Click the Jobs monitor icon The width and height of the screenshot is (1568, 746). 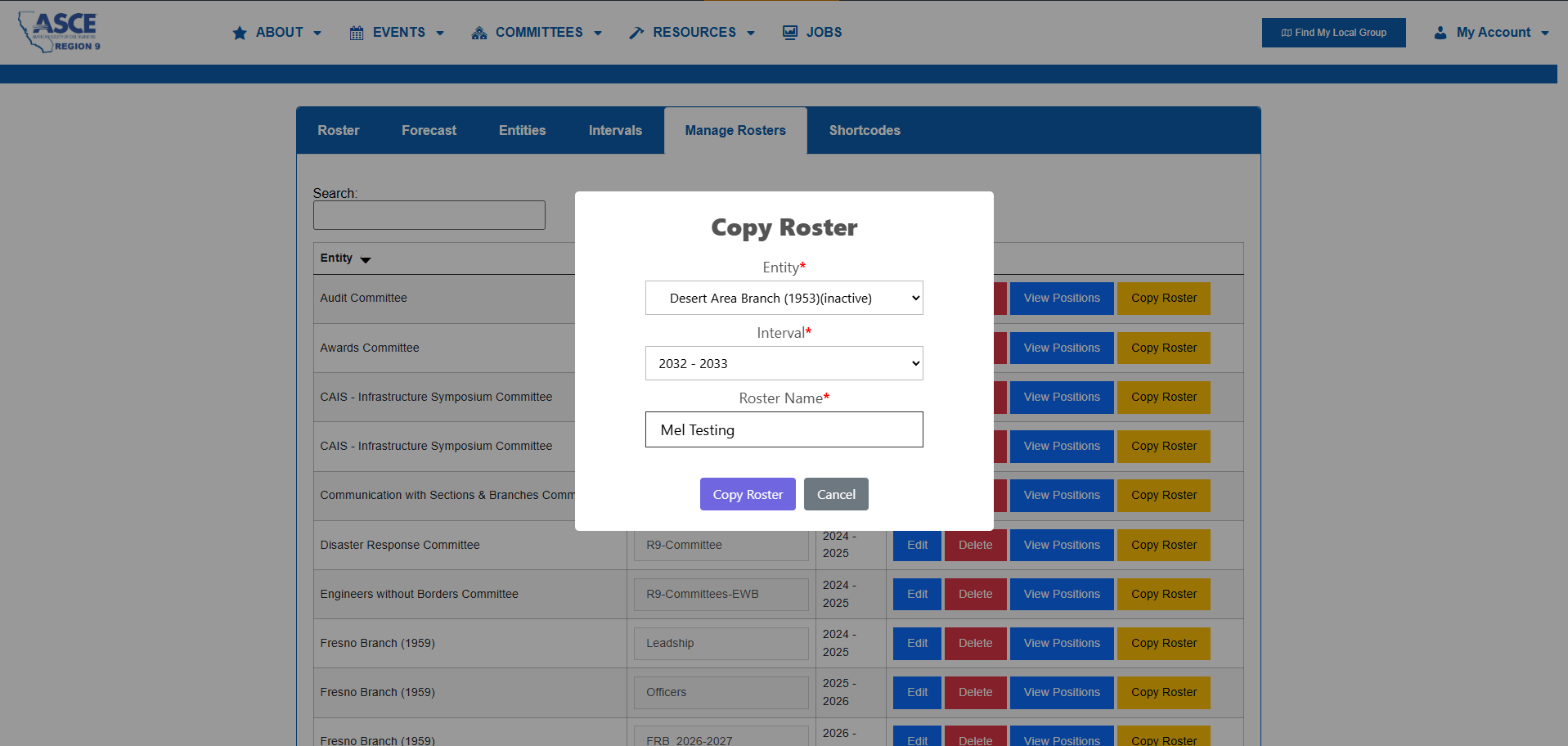click(x=790, y=33)
